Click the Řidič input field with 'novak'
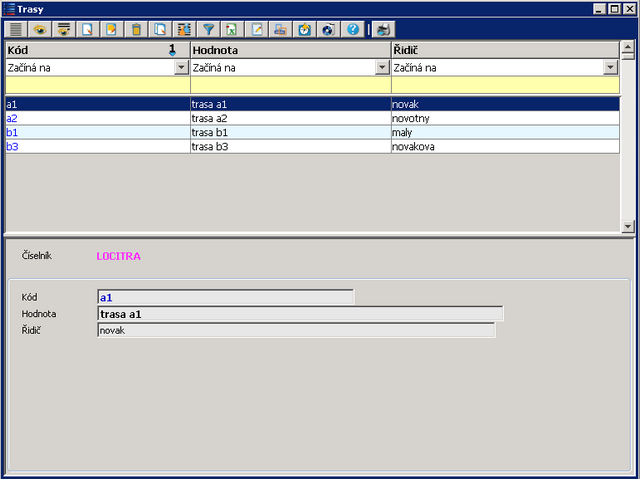Screen dimensions: 640x479 [296, 330]
